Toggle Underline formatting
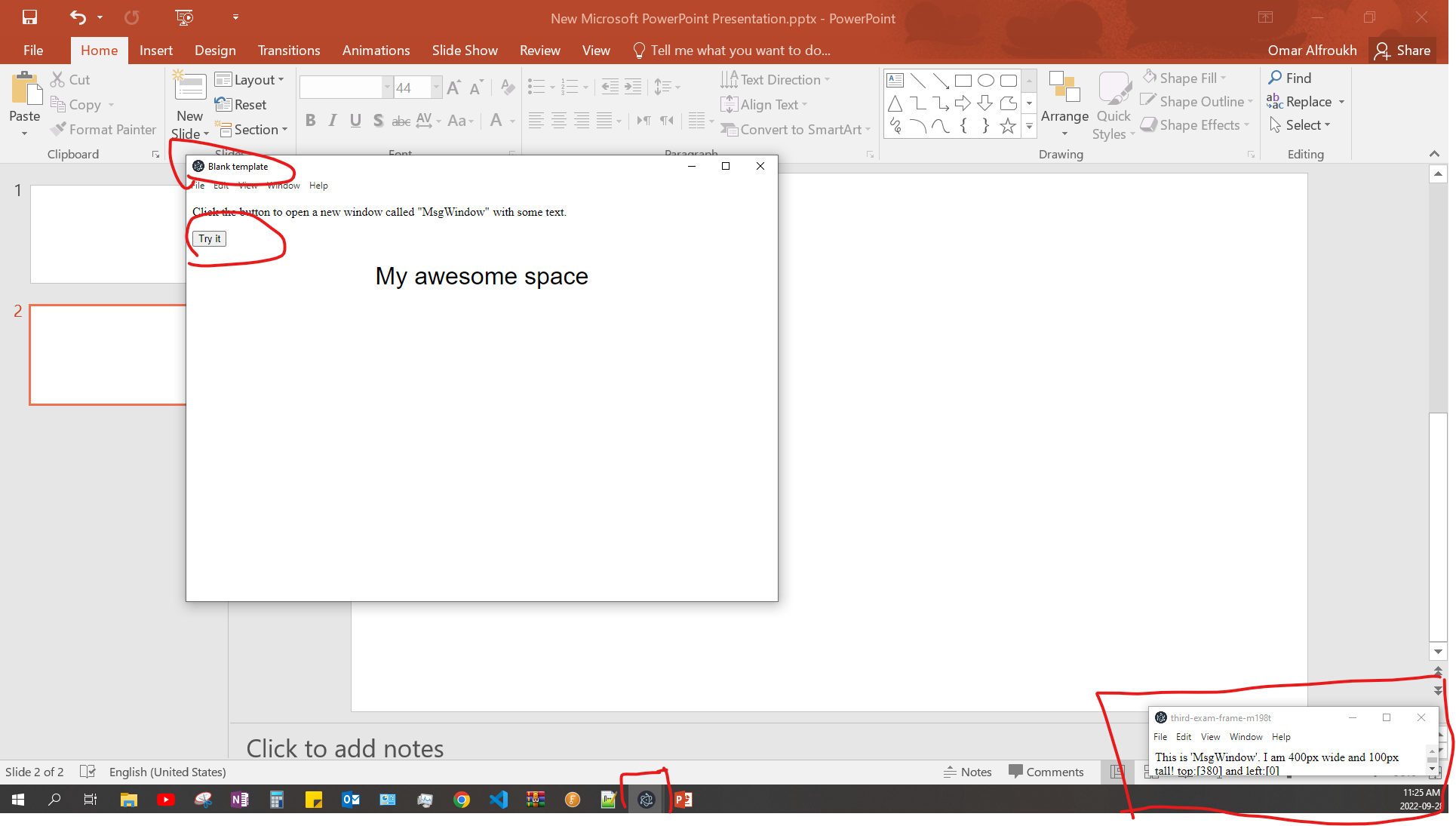The width and height of the screenshot is (1456, 826). click(x=355, y=121)
